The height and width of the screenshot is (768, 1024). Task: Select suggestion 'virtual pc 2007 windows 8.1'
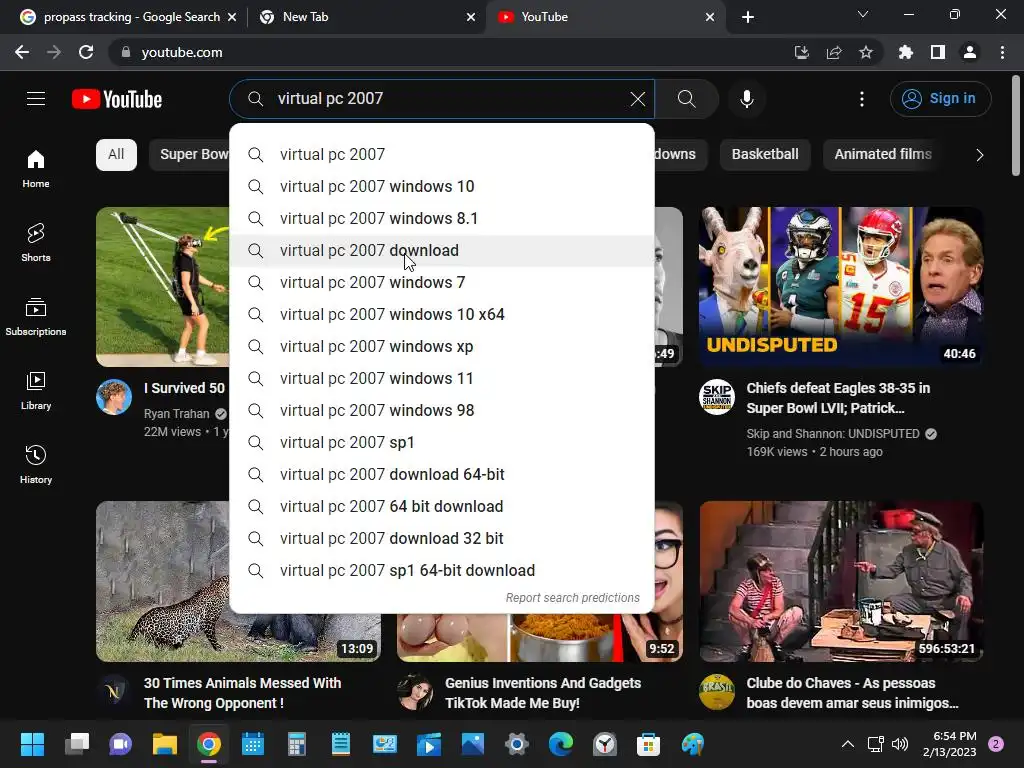point(441,219)
